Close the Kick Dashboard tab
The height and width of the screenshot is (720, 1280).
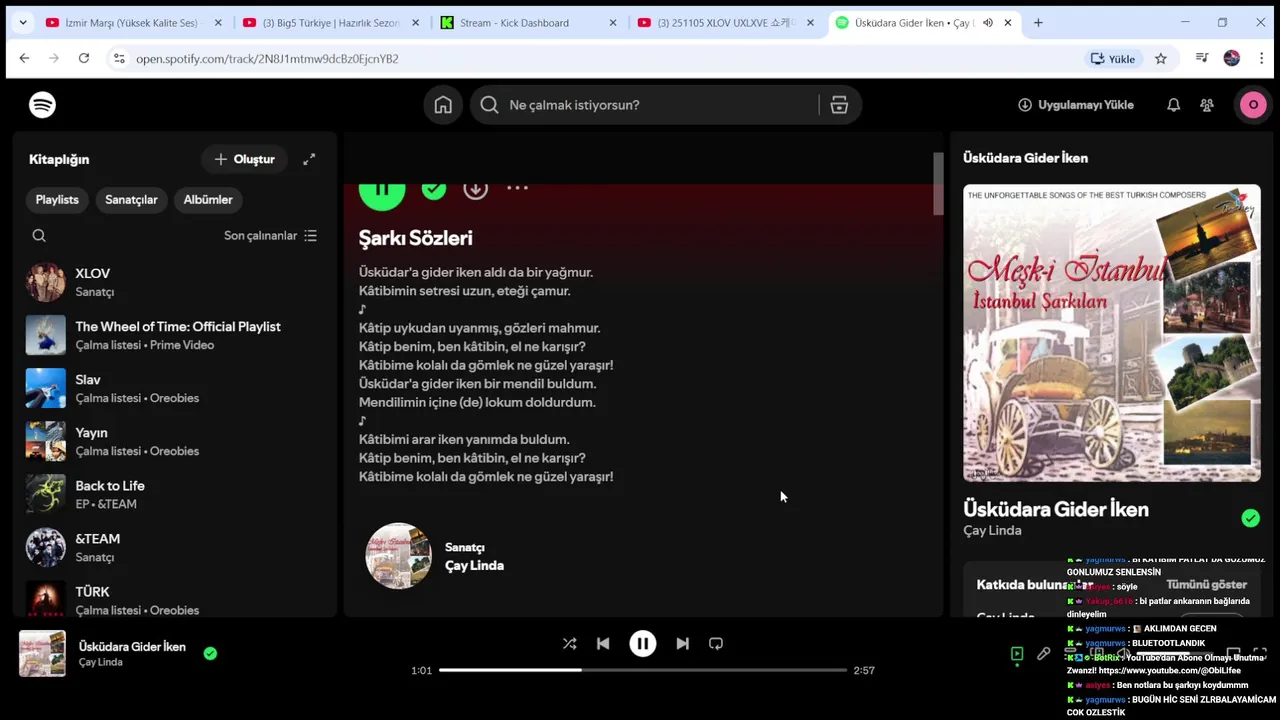pos(613,22)
